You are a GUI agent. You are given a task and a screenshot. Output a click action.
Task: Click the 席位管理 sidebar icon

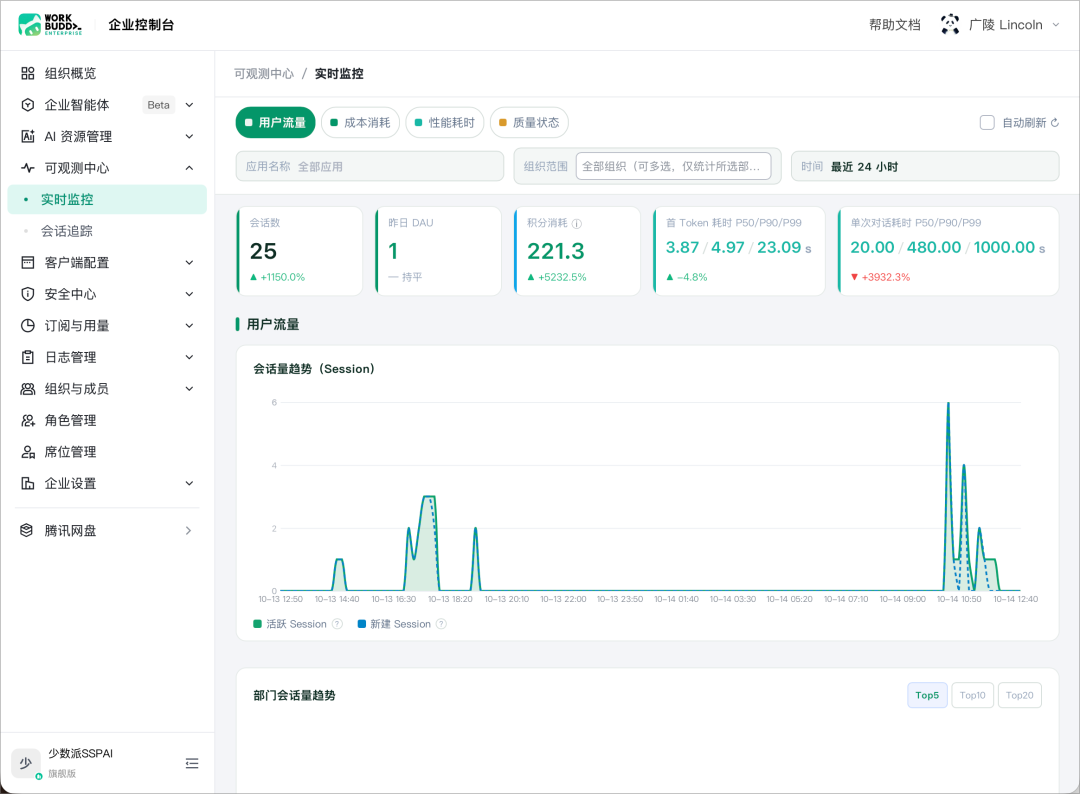pyautogui.click(x=28, y=452)
